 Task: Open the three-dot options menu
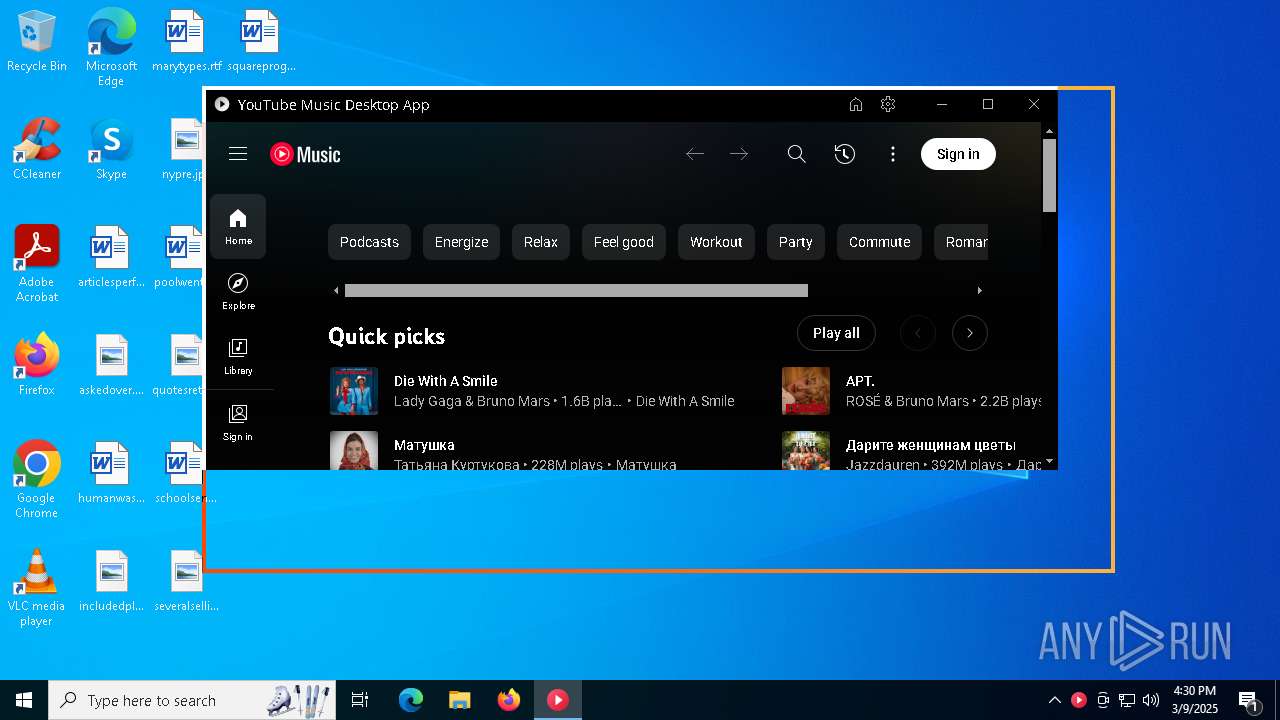(893, 154)
